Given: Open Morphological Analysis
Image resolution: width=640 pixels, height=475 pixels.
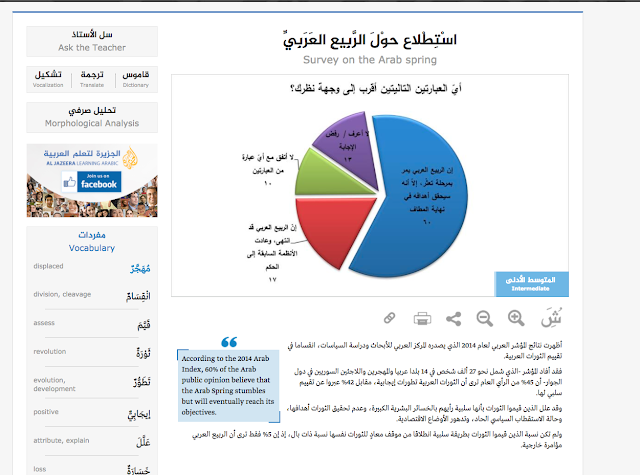Looking at the screenshot, I should coord(92,117).
